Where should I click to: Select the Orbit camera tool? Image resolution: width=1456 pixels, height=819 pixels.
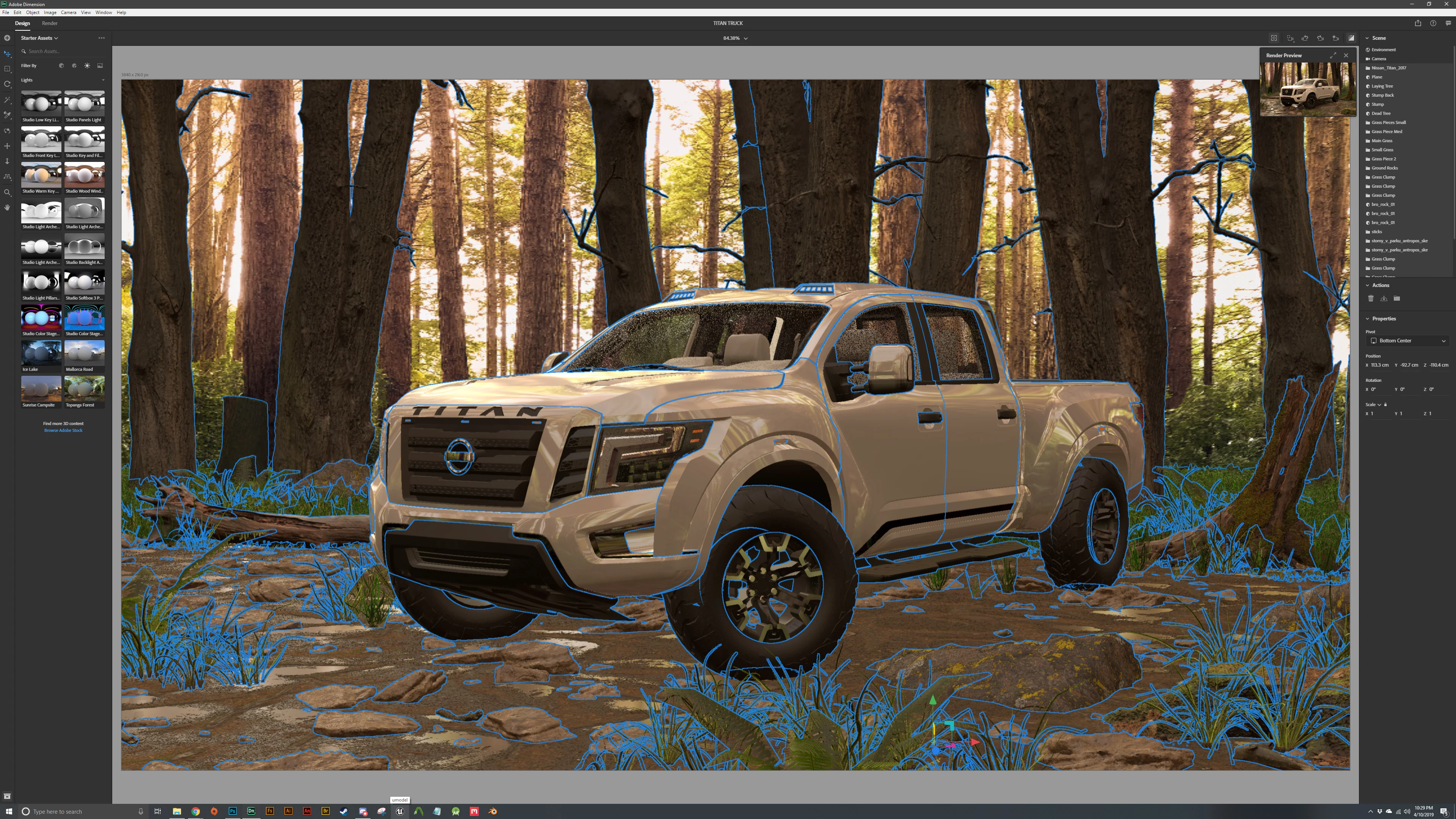point(7,130)
